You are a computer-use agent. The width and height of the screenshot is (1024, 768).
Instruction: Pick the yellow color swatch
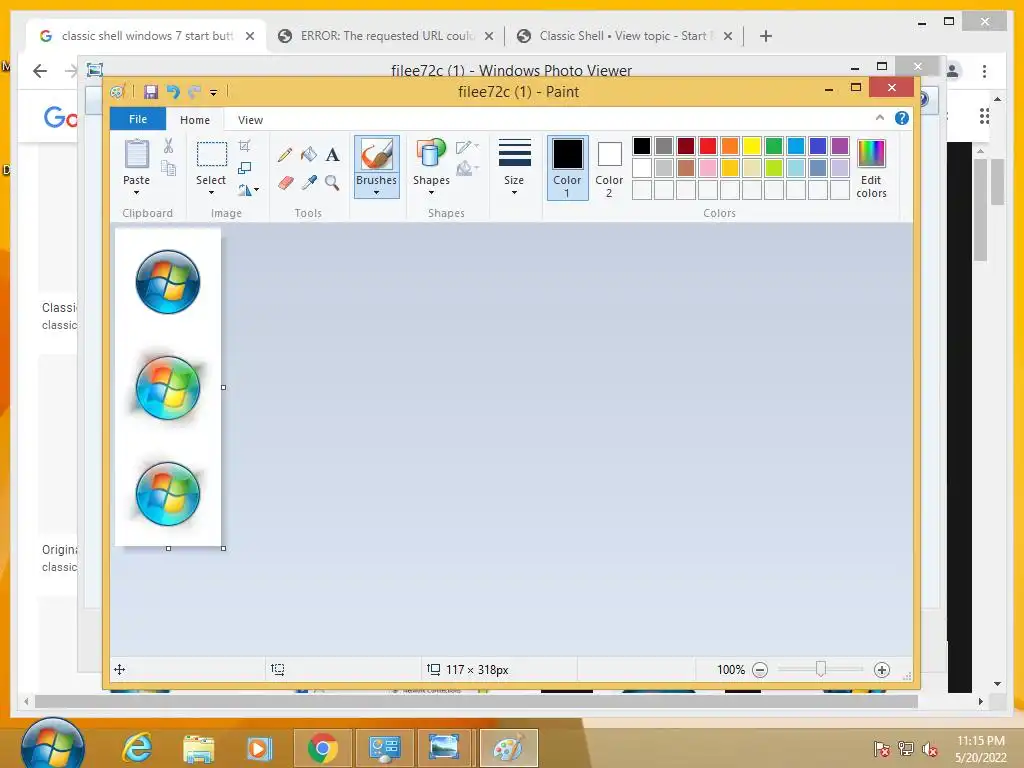coord(752,146)
